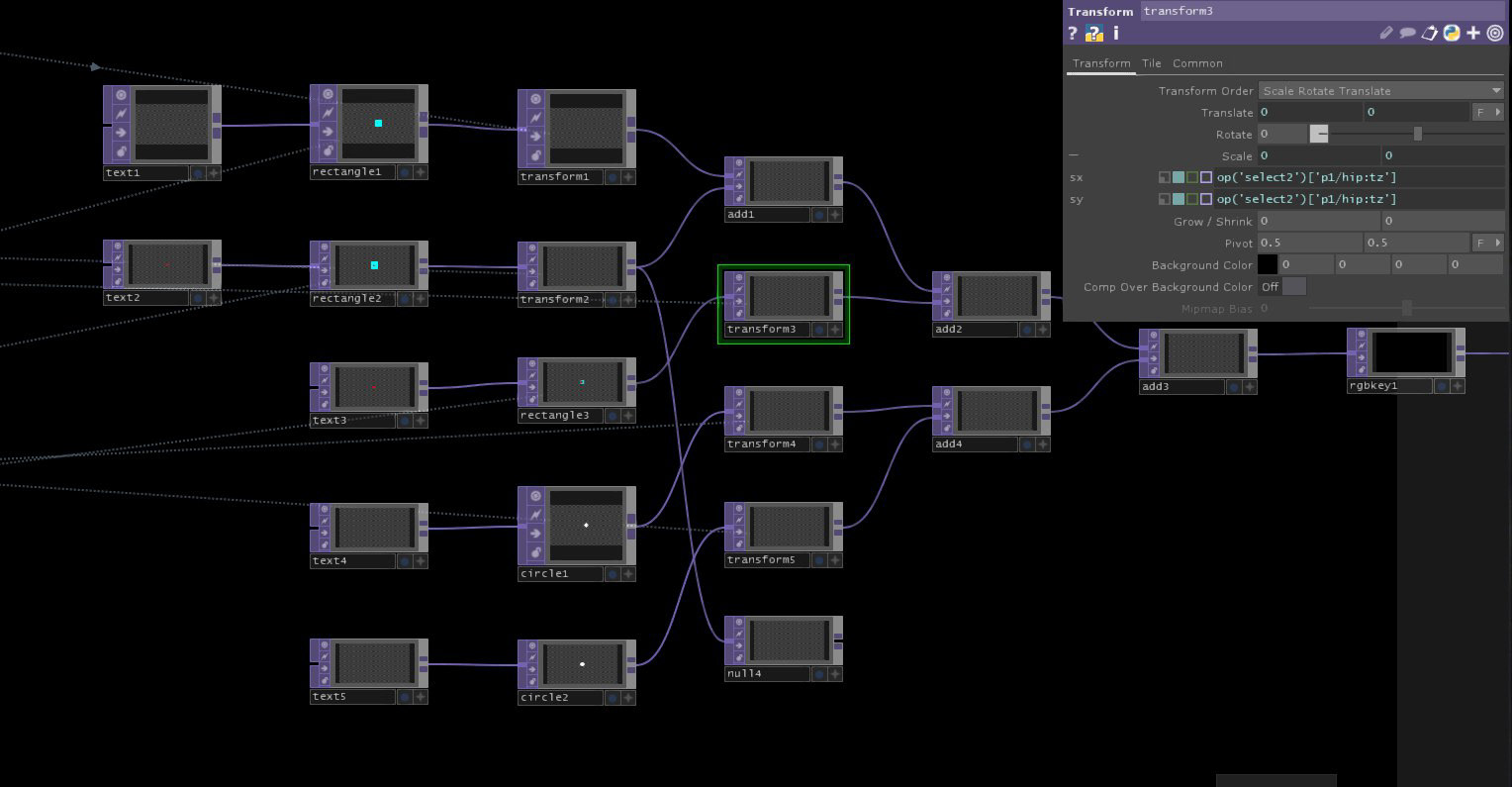
Task: Open operator help question mark icon
Action: coord(1073,34)
